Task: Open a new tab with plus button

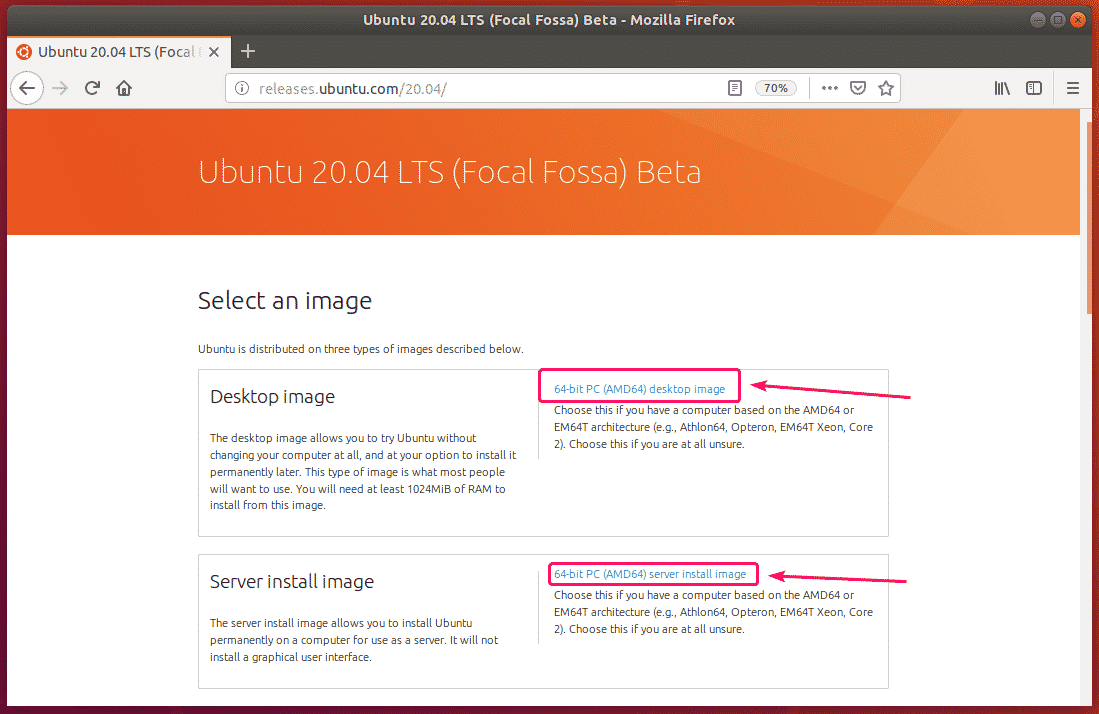Action: point(247,51)
